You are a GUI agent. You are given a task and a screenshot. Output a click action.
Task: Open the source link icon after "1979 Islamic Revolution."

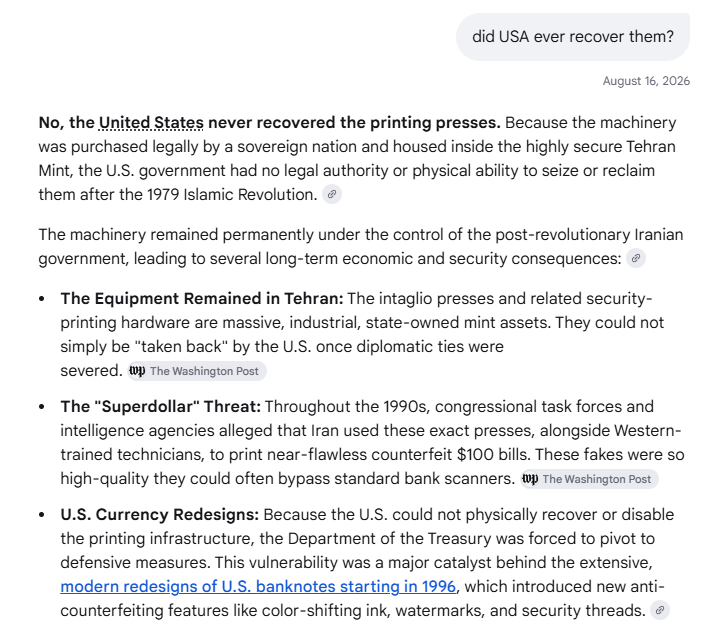point(332,194)
